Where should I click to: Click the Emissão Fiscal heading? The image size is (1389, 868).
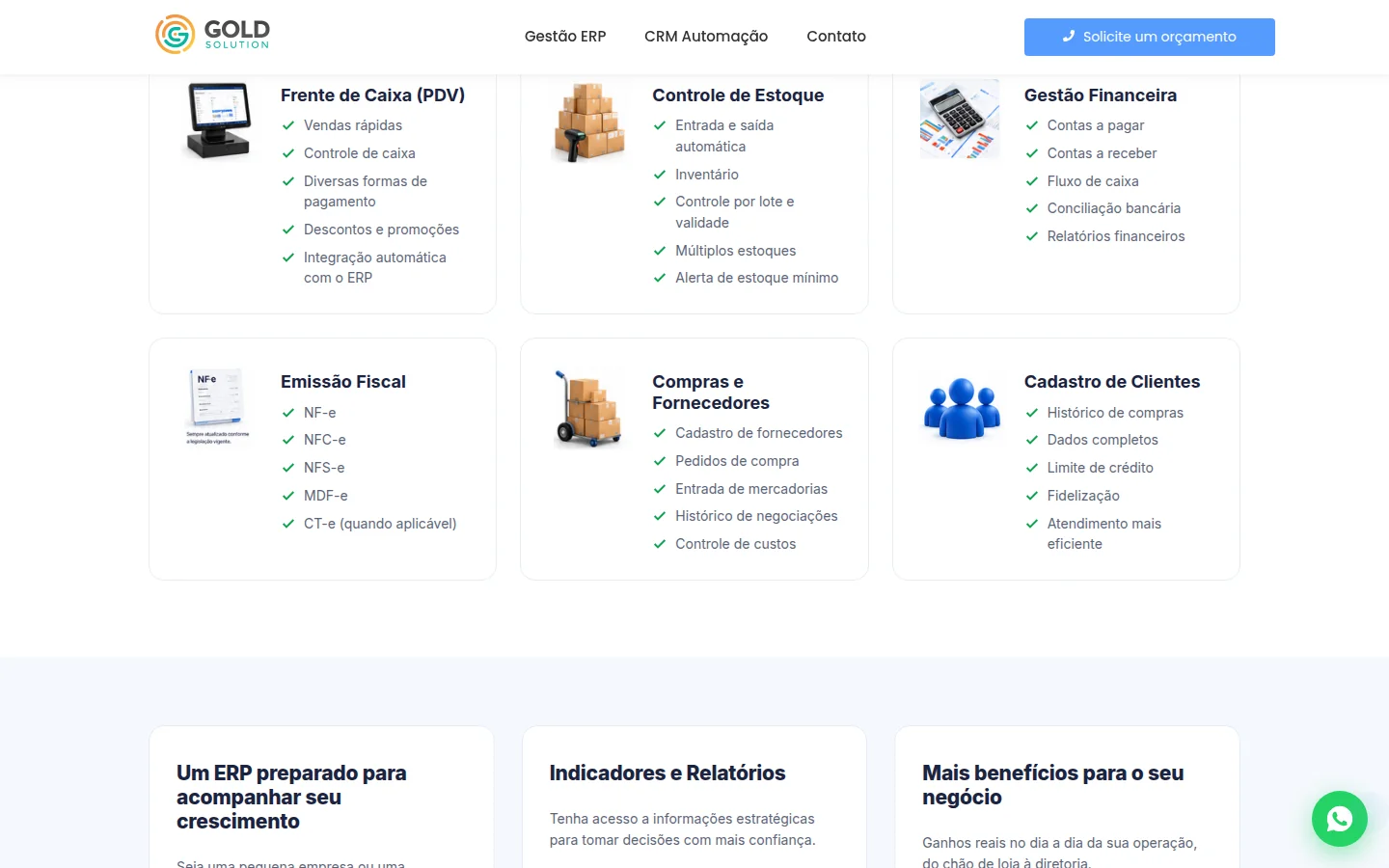[343, 382]
